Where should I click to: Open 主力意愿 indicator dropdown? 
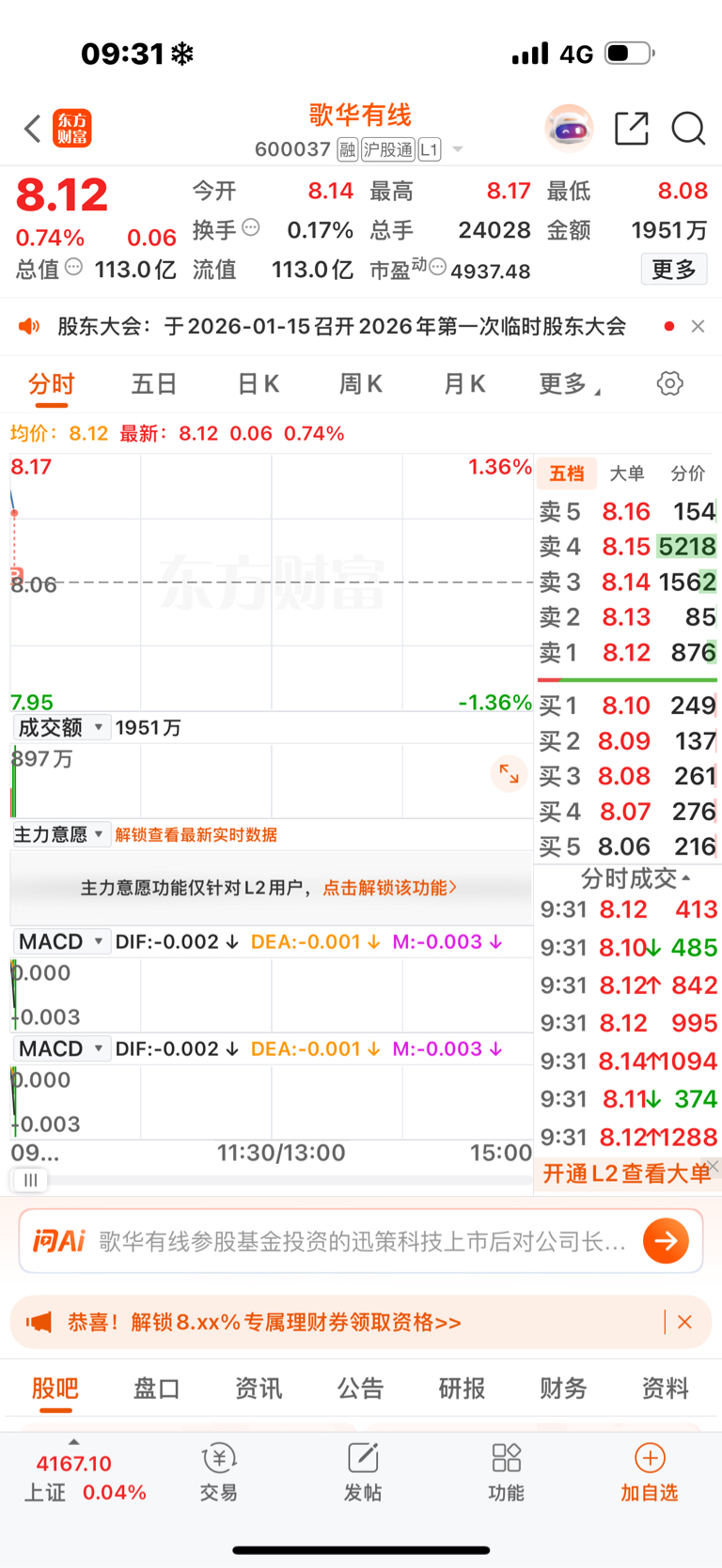coord(61,834)
